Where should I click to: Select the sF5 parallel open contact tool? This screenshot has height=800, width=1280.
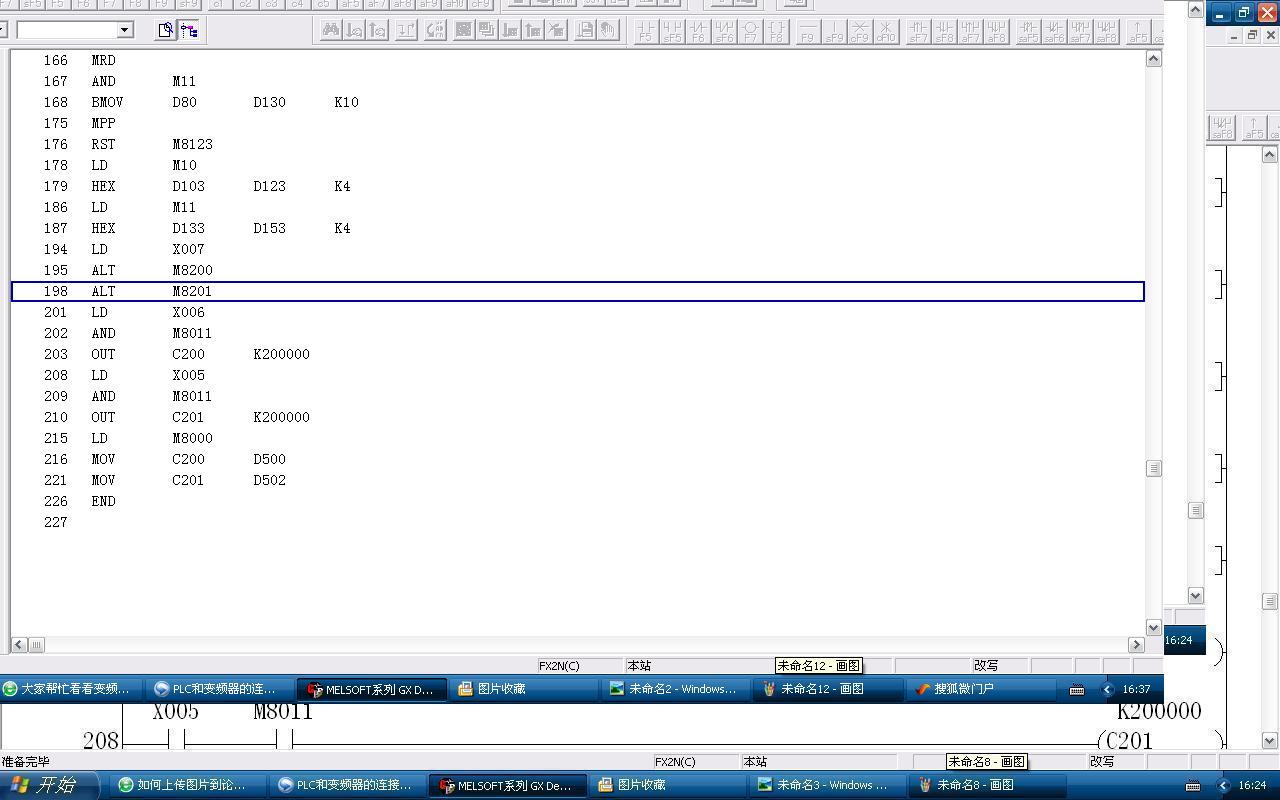tap(672, 31)
